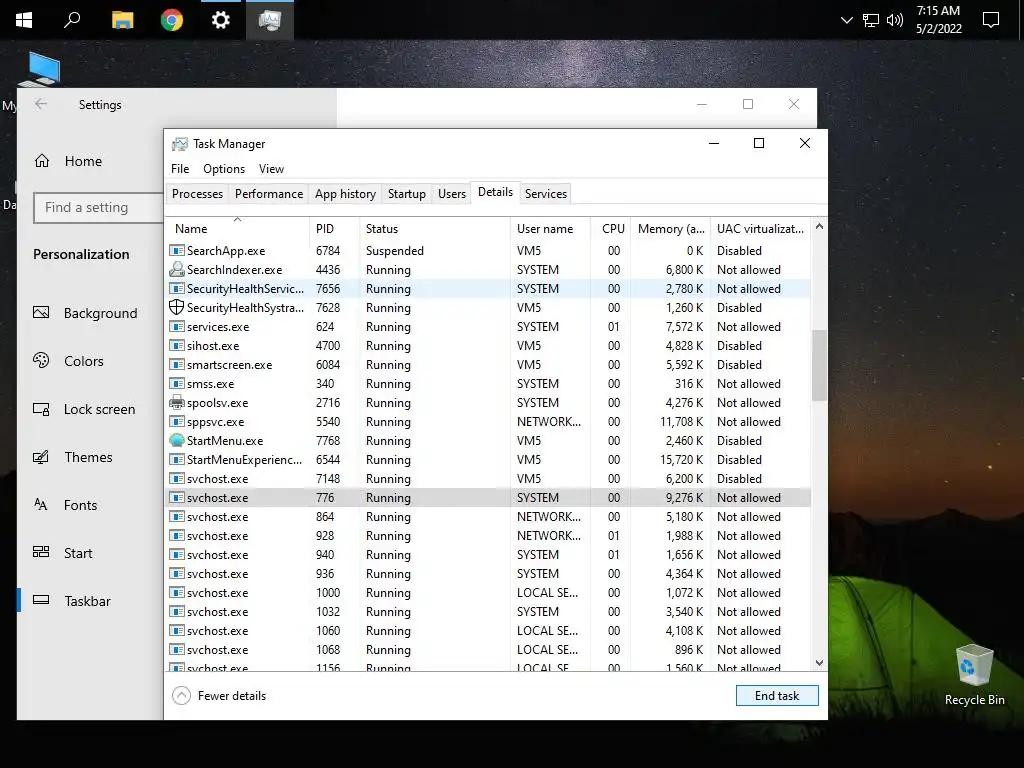The image size is (1024, 768).
Task: Click the StartMenu.exe process icon
Action: (x=176, y=441)
